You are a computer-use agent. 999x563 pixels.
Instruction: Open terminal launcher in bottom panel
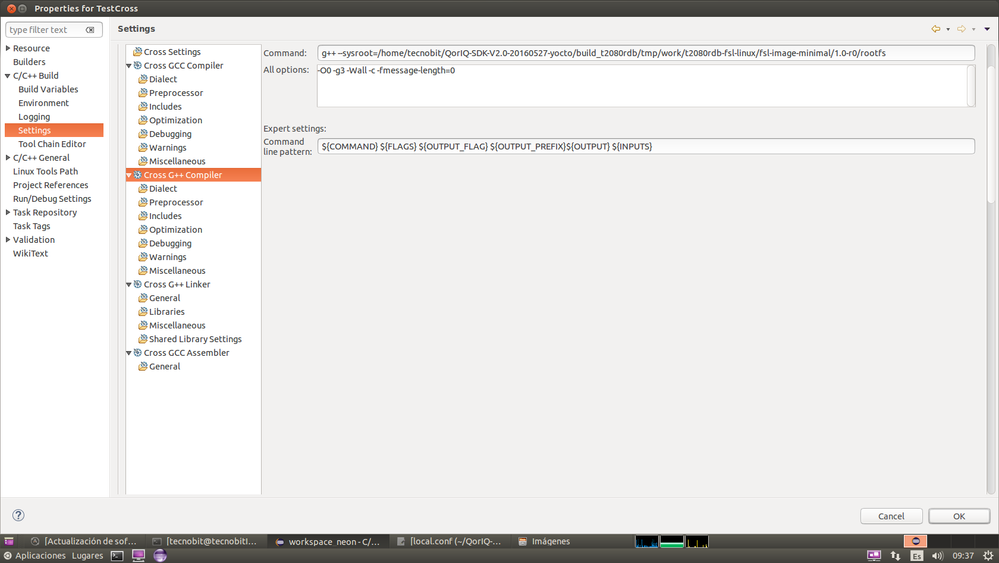tap(117, 556)
